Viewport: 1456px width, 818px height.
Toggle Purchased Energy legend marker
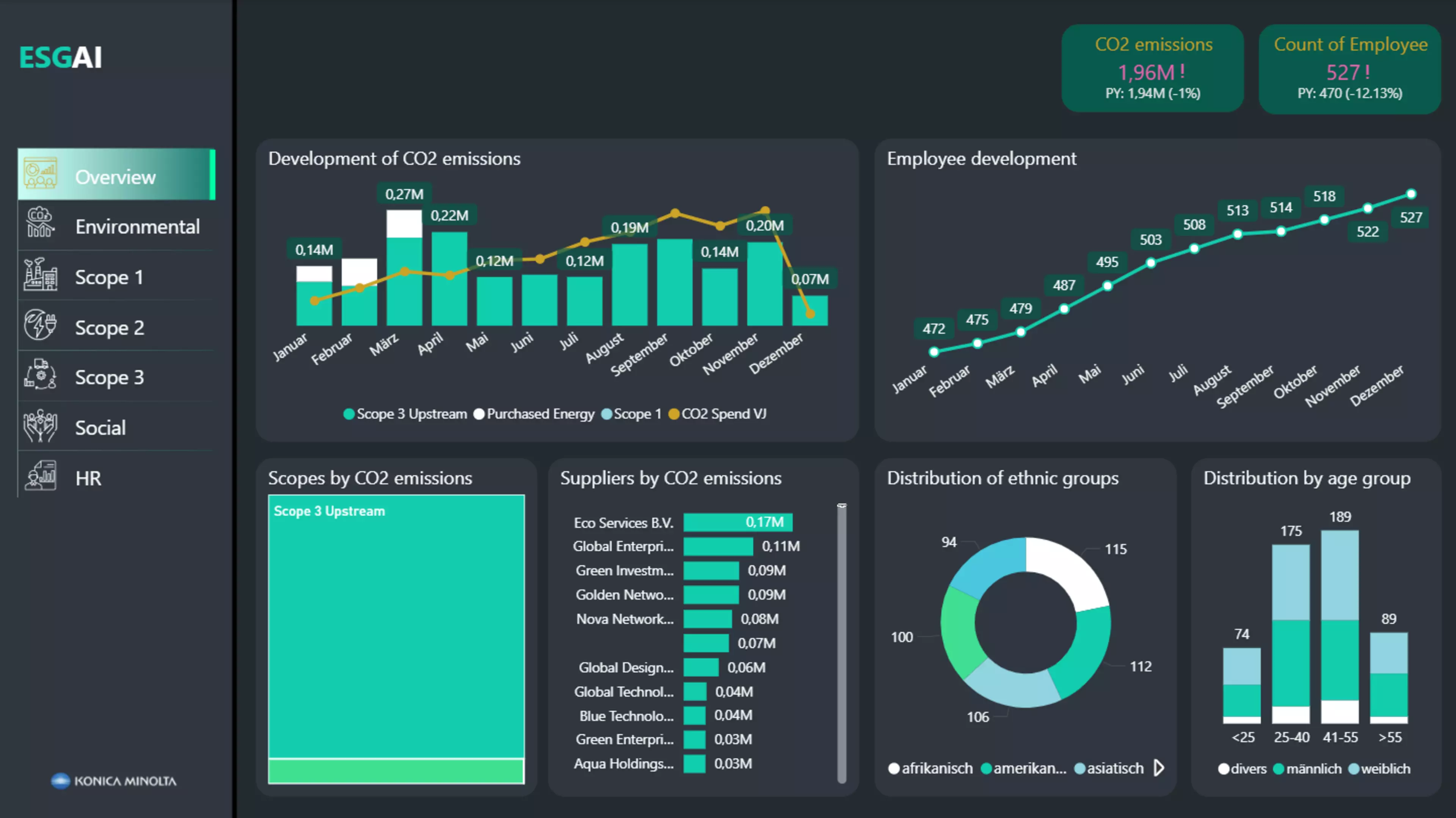click(x=479, y=414)
